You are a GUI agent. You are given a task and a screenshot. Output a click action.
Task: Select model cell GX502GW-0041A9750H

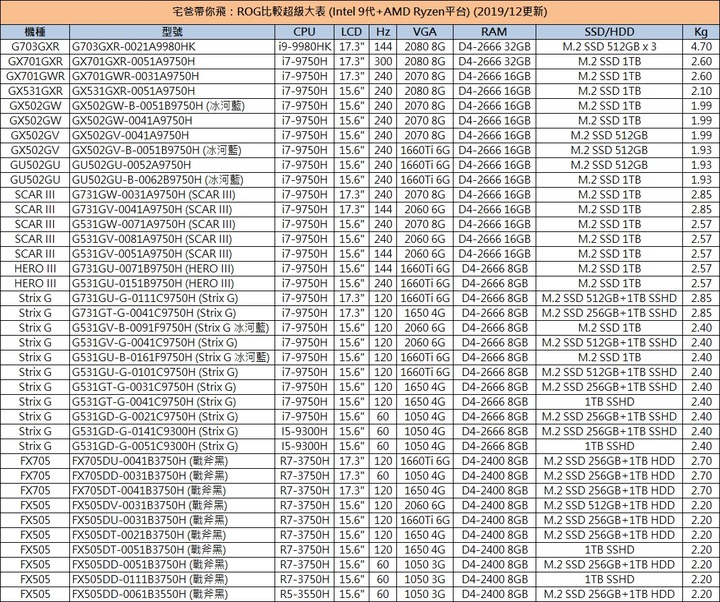click(172, 121)
